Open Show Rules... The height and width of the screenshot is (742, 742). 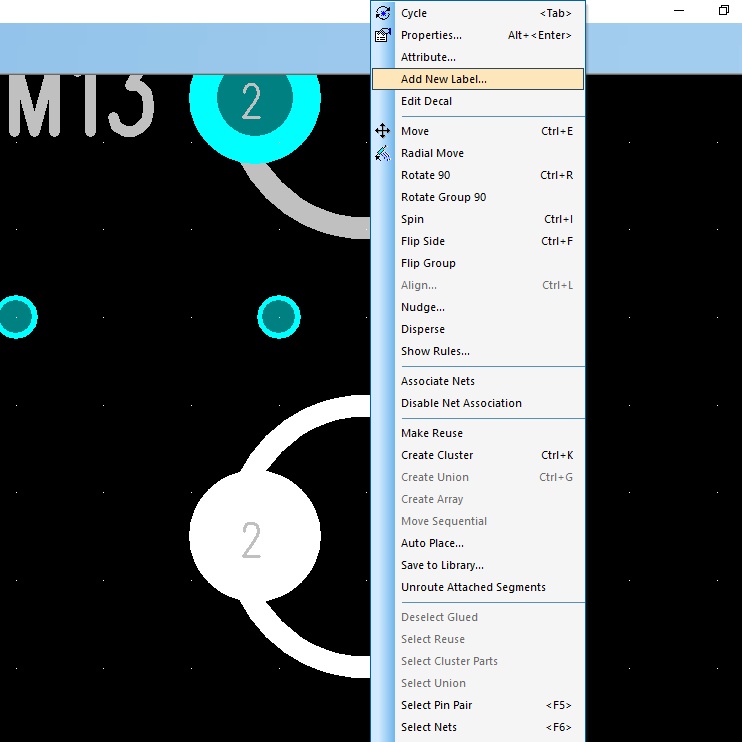pos(478,351)
